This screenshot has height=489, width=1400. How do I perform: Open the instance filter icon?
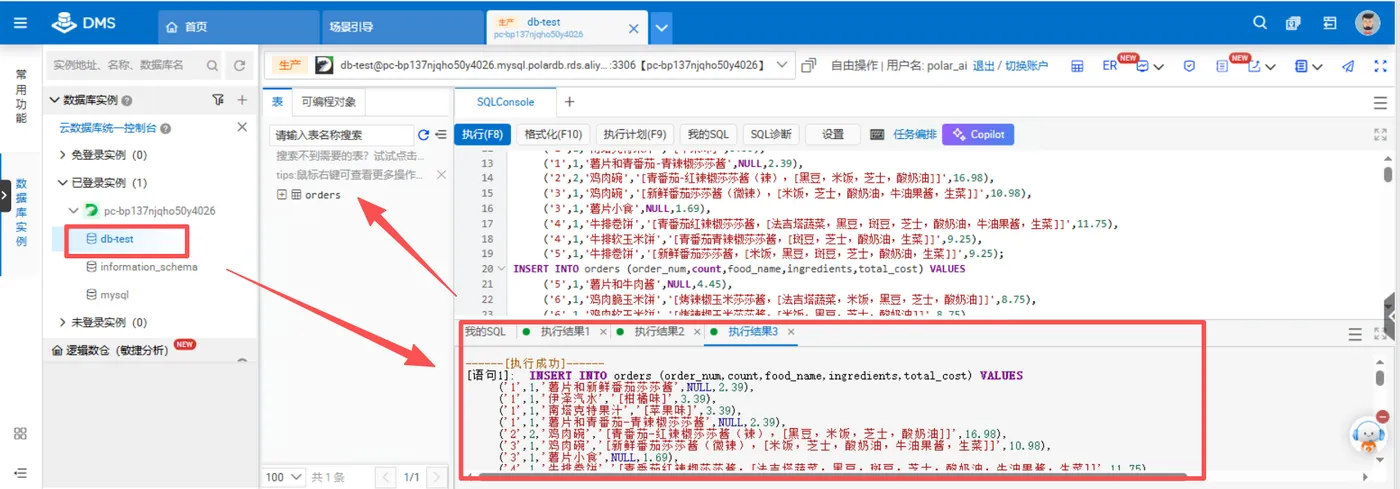218,100
